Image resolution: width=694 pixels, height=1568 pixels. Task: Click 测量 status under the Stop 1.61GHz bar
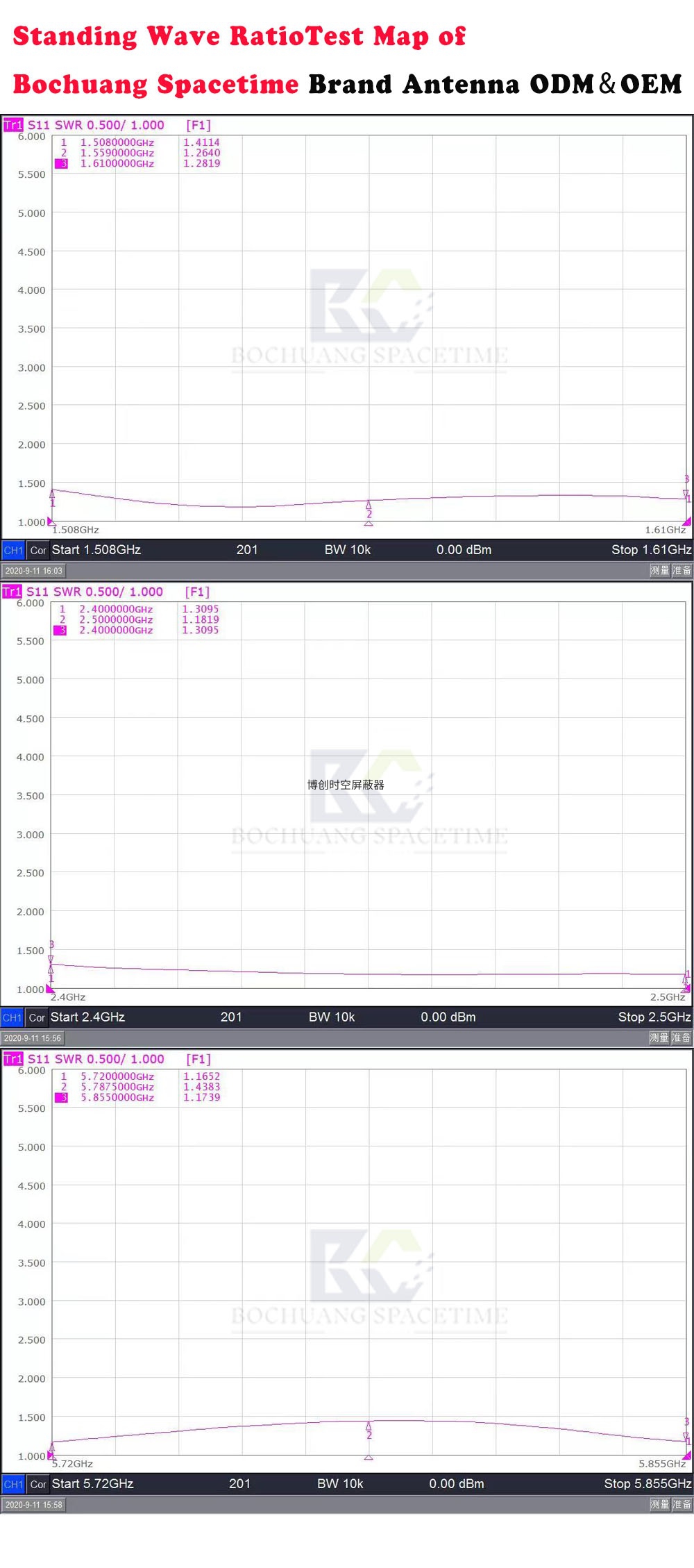point(659,571)
